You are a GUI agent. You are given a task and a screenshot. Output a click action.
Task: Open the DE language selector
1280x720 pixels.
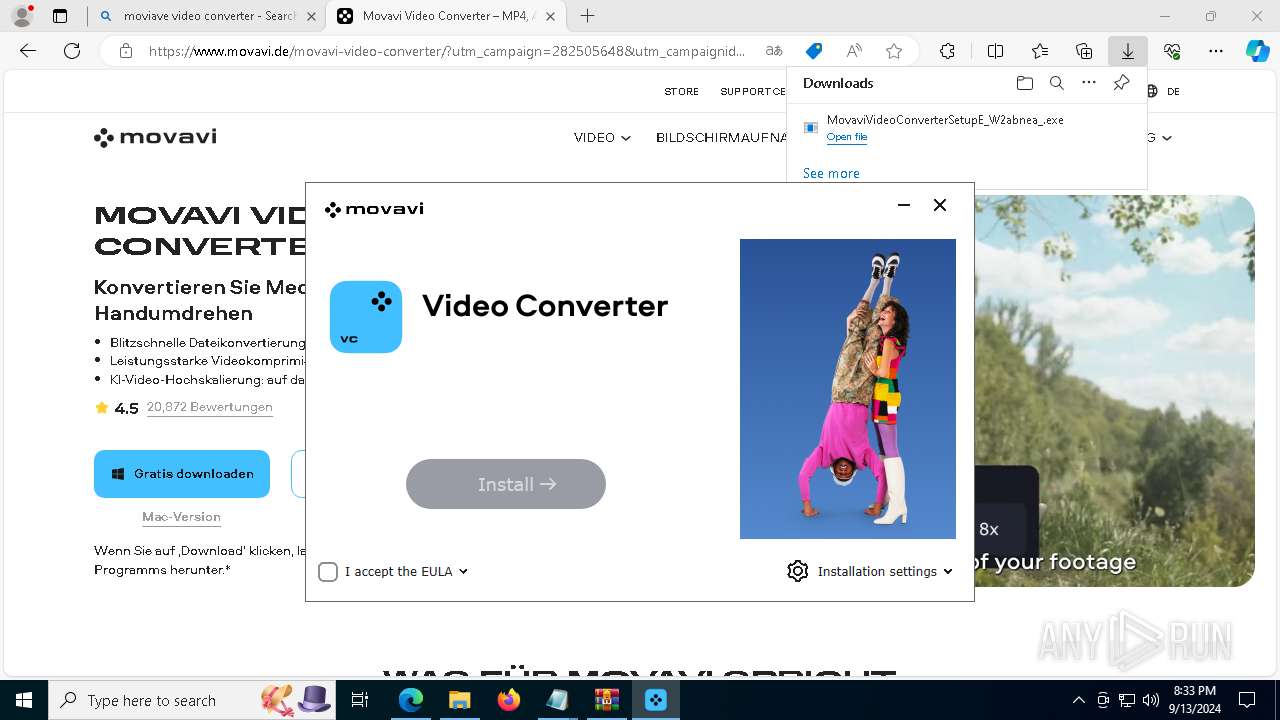(1163, 91)
